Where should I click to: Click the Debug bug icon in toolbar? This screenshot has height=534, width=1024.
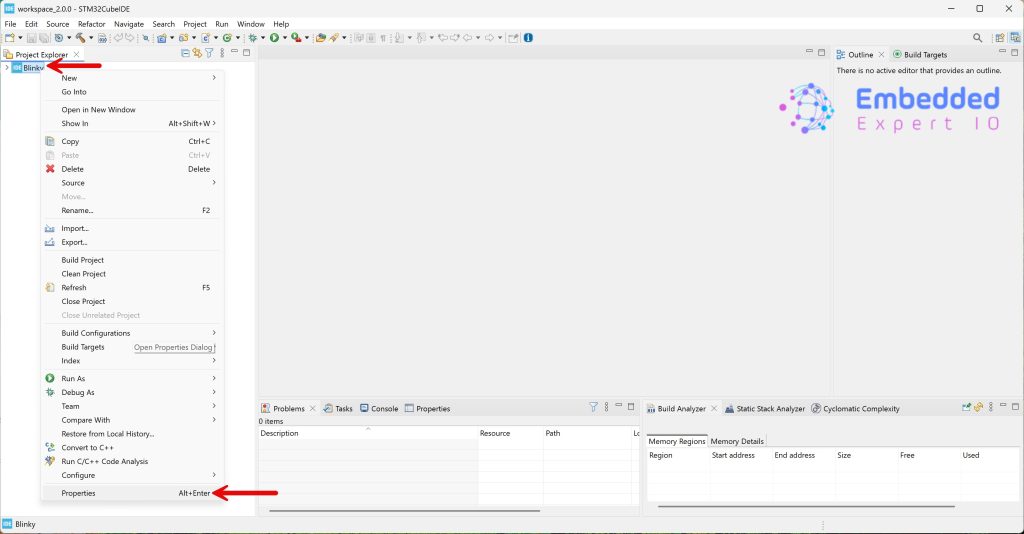tap(252, 38)
